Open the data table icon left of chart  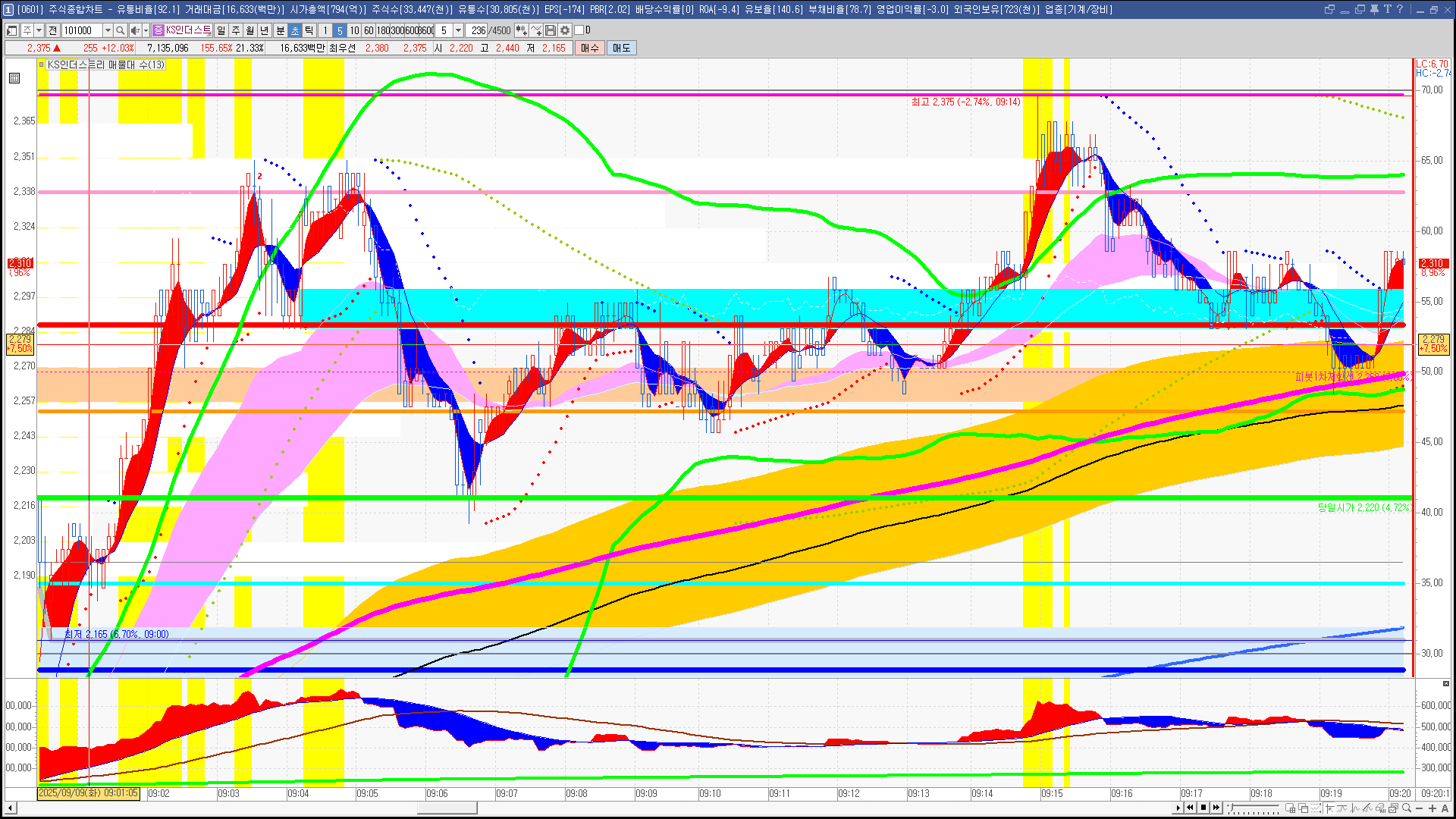[x=14, y=78]
